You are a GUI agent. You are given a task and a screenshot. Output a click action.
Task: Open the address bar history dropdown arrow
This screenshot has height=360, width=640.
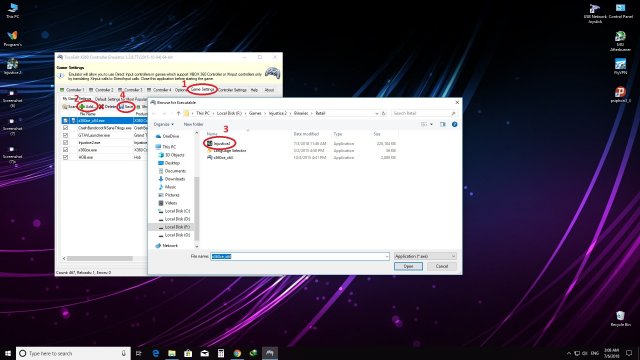(x=377, y=113)
